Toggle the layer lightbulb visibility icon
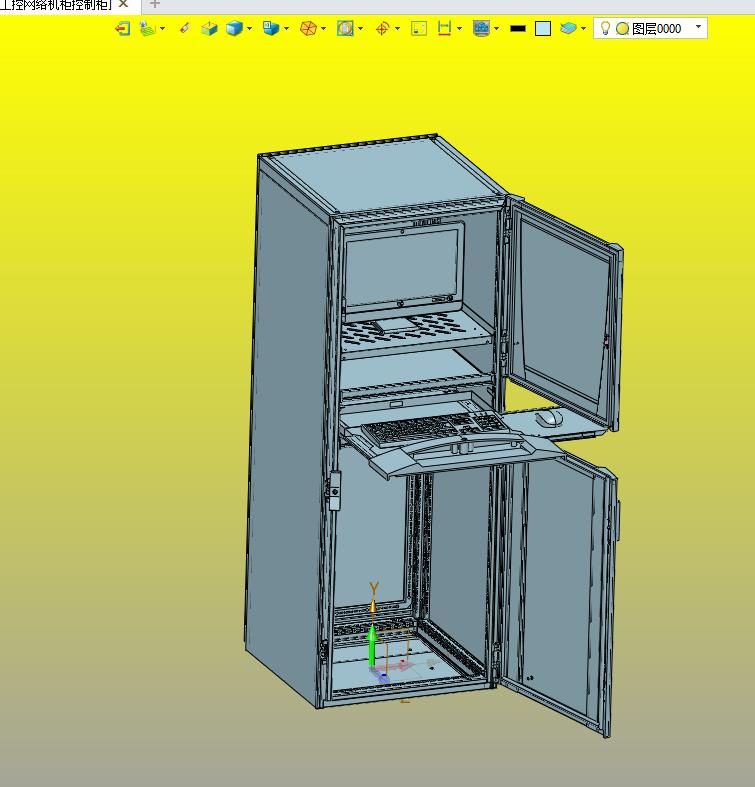This screenshot has height=787, width=755. coord(605,28)
